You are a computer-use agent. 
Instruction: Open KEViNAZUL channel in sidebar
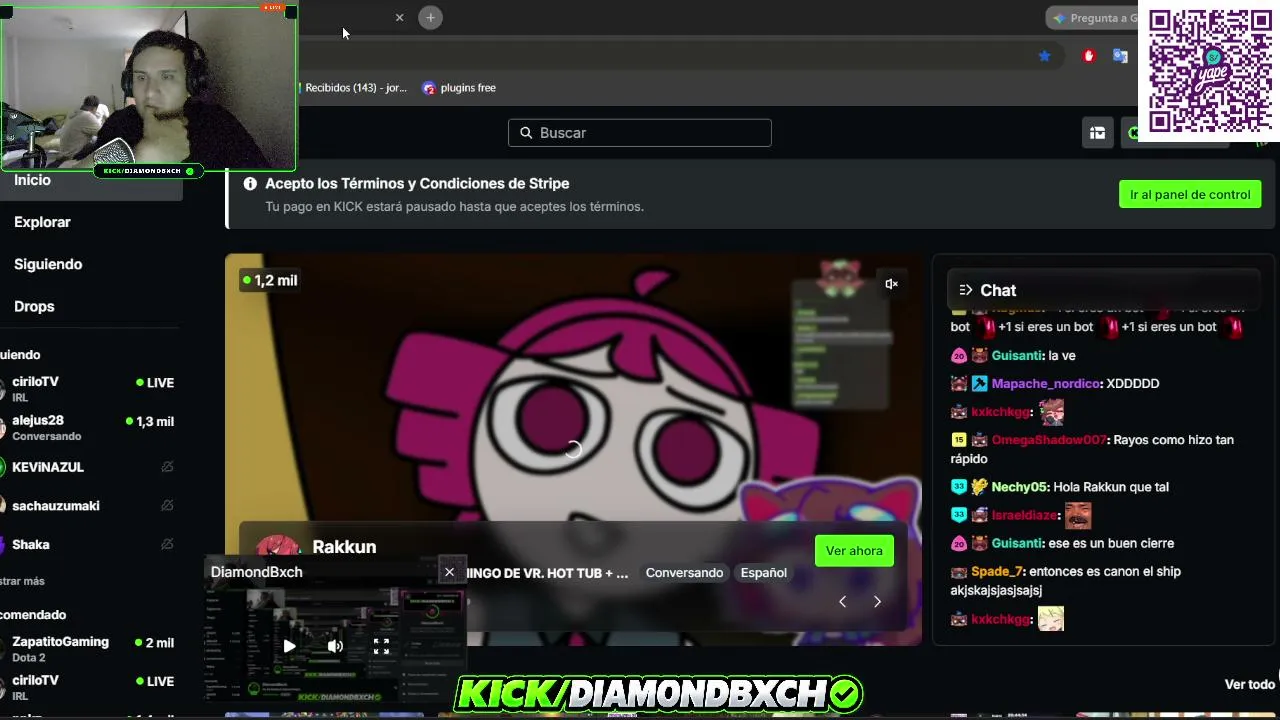90,467
